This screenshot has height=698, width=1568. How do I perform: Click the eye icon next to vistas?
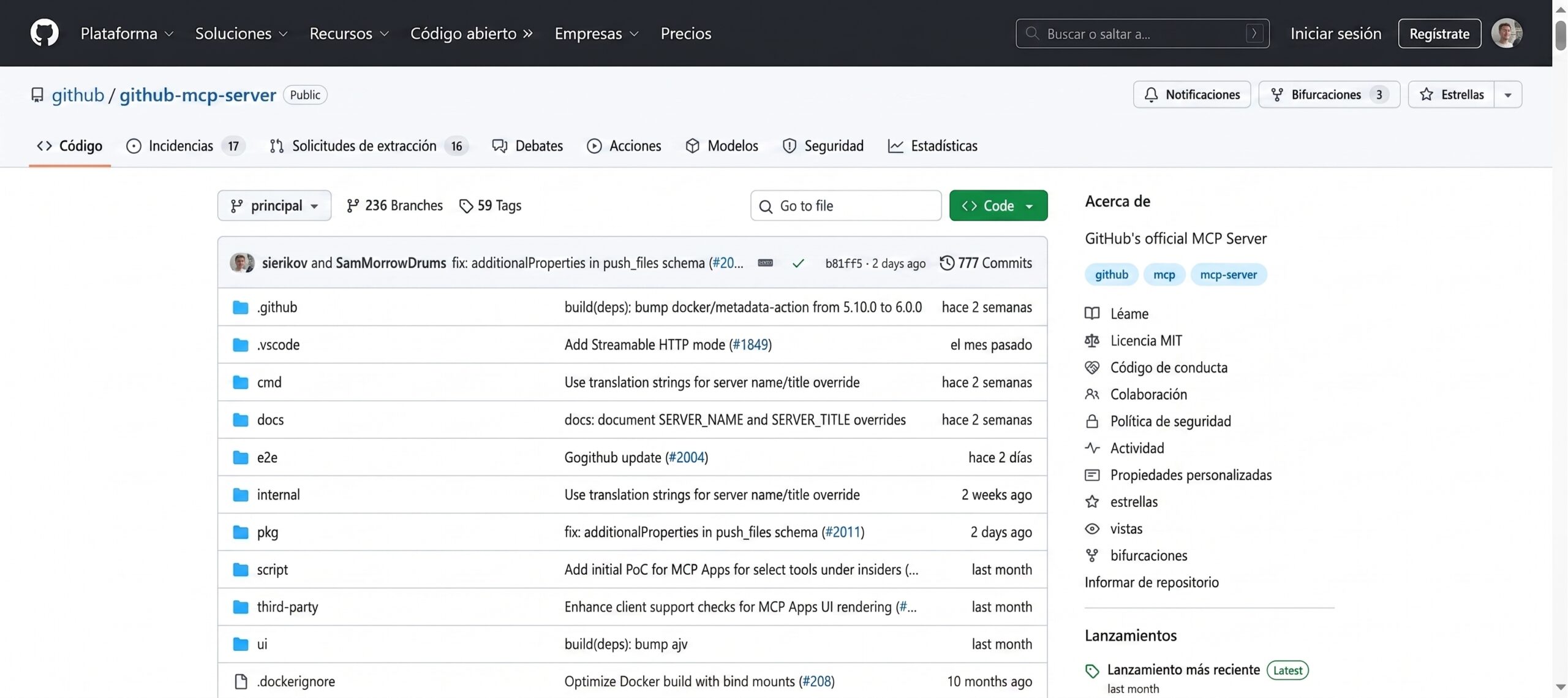coord(1092,529)
